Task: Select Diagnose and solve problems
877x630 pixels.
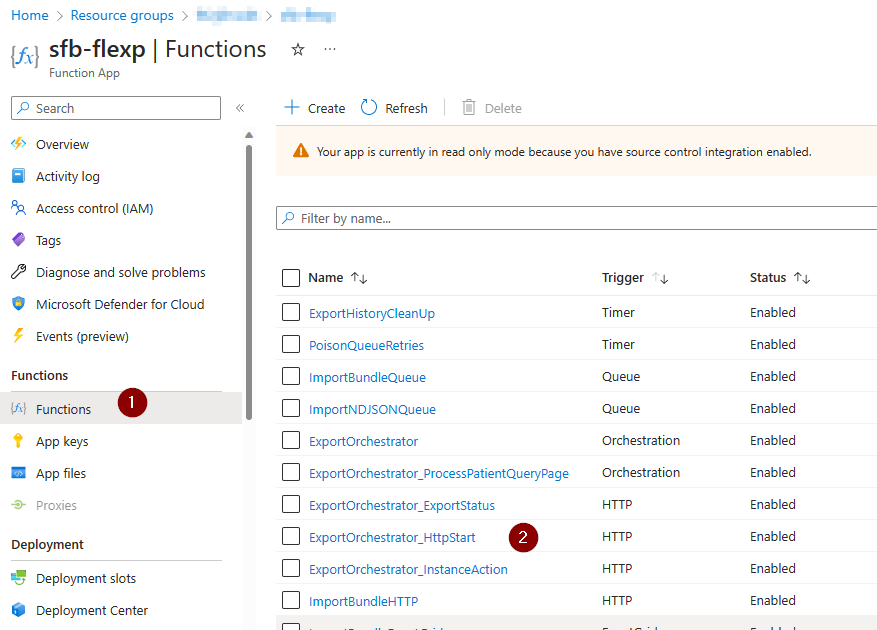Action: (121, 272)
